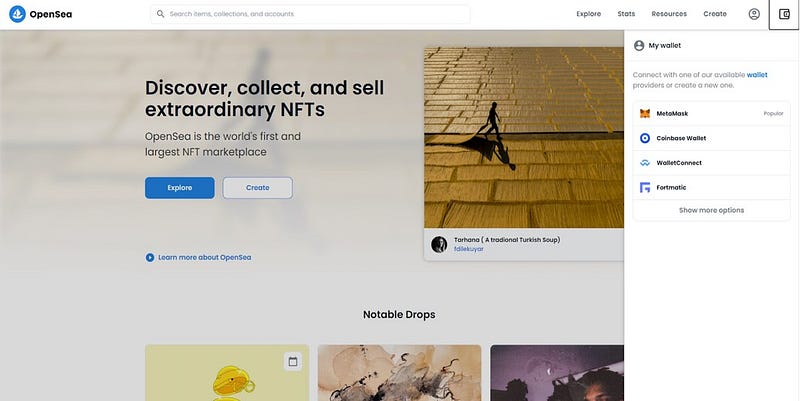Open the featured Tarhana NFT image
The width and height of the screenshot is (800, 401).
tap(523, 138)
